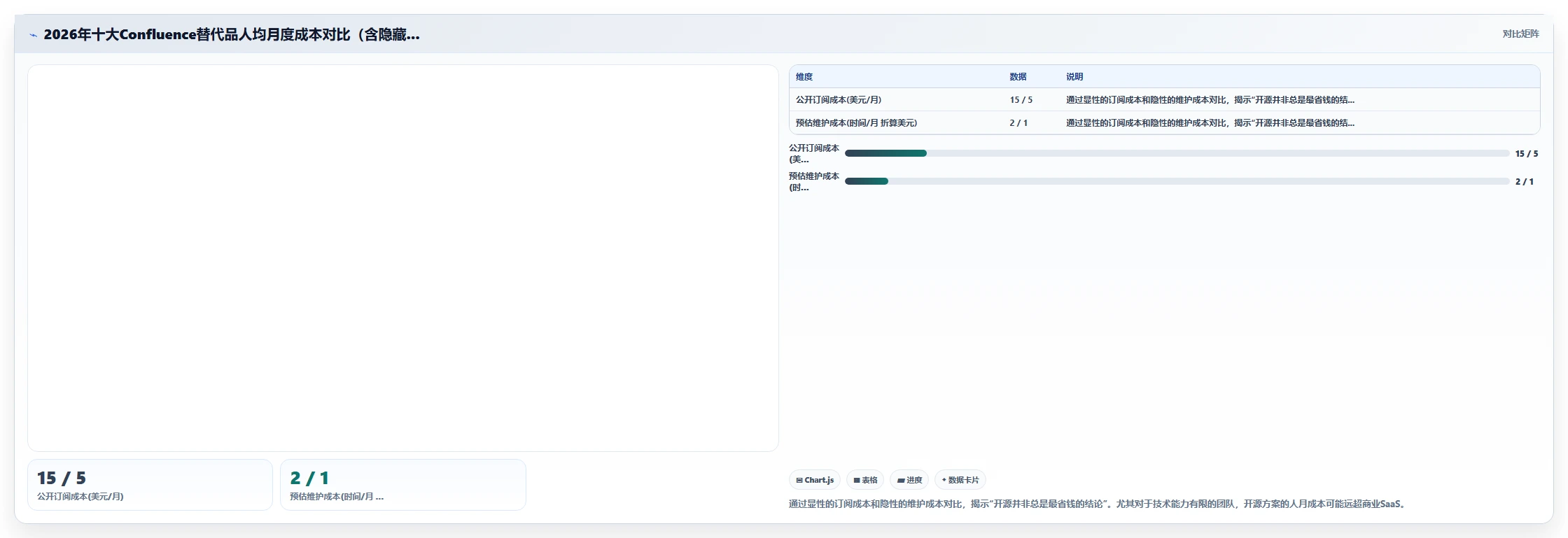Click the 2026年十大Confluence替代品 title

[x=232, y=34]
